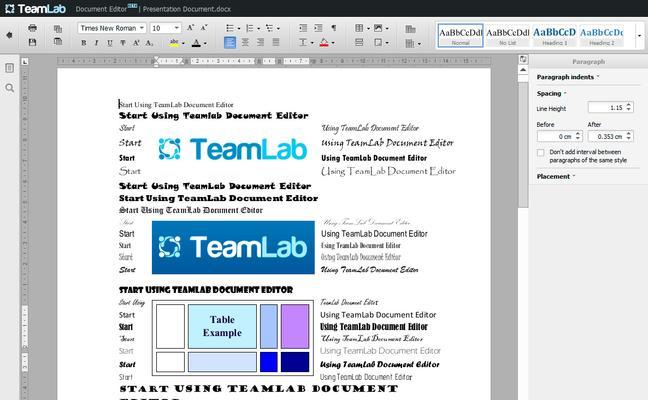Apply the yellow highlight color

pyautogui.click(x=174, y=43)
